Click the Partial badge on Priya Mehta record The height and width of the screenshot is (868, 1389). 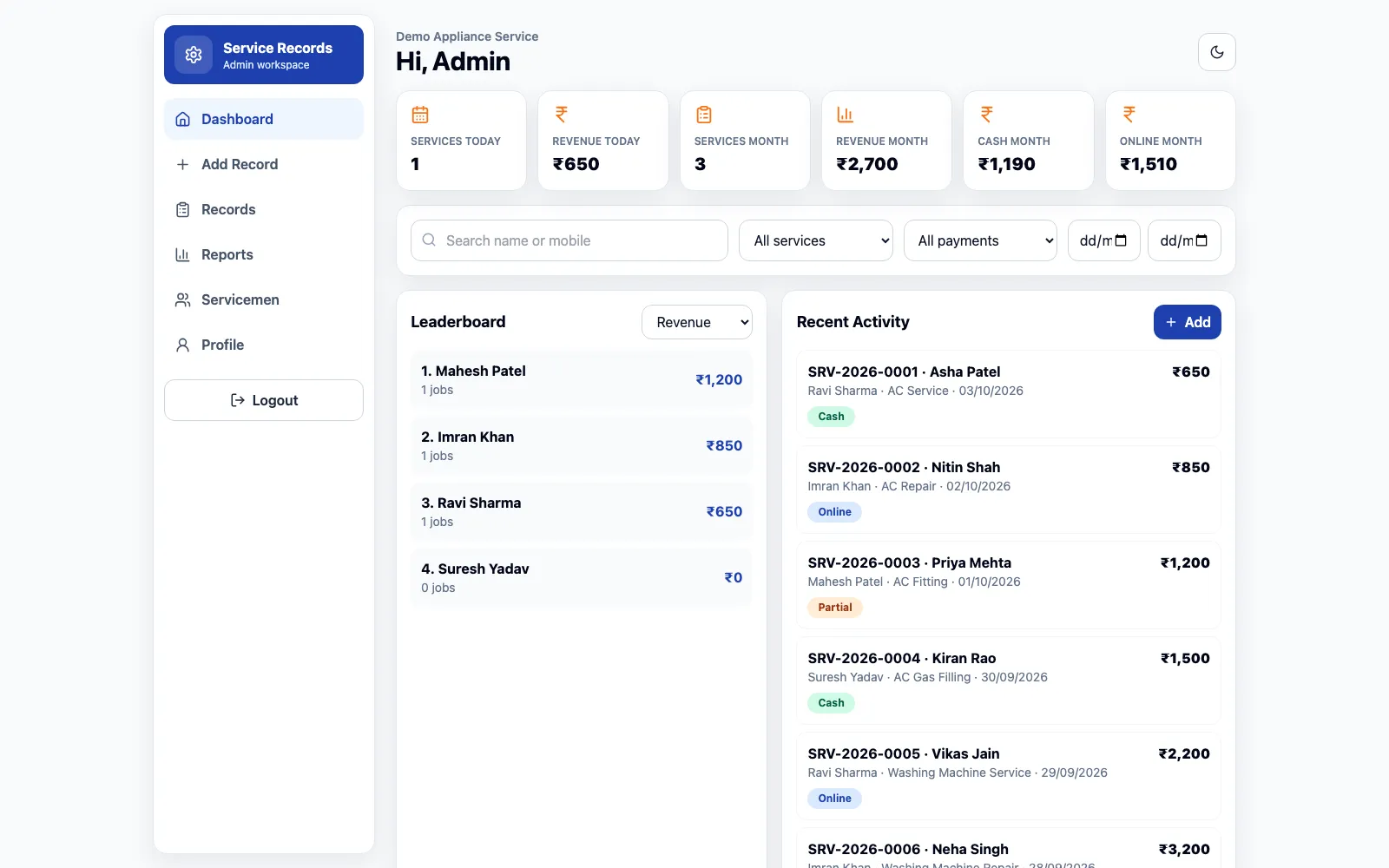834,608
